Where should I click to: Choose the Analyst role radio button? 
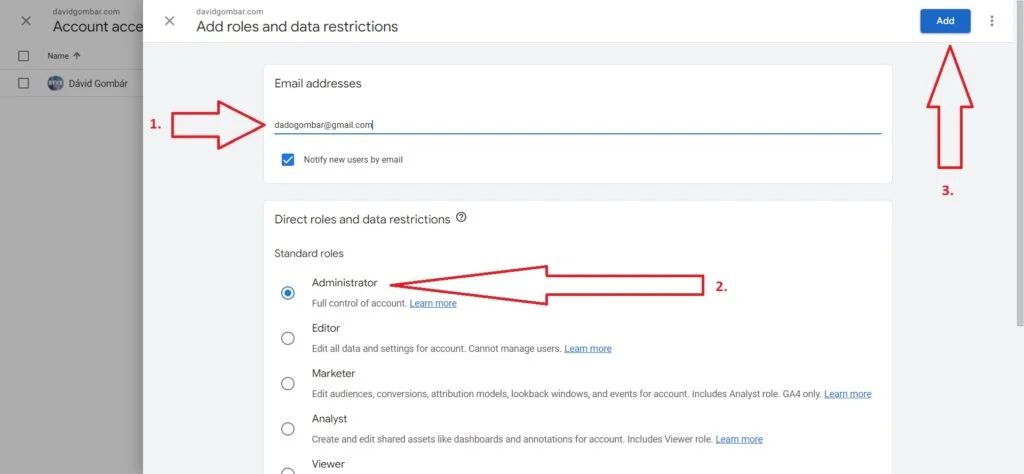click(287, 429)
